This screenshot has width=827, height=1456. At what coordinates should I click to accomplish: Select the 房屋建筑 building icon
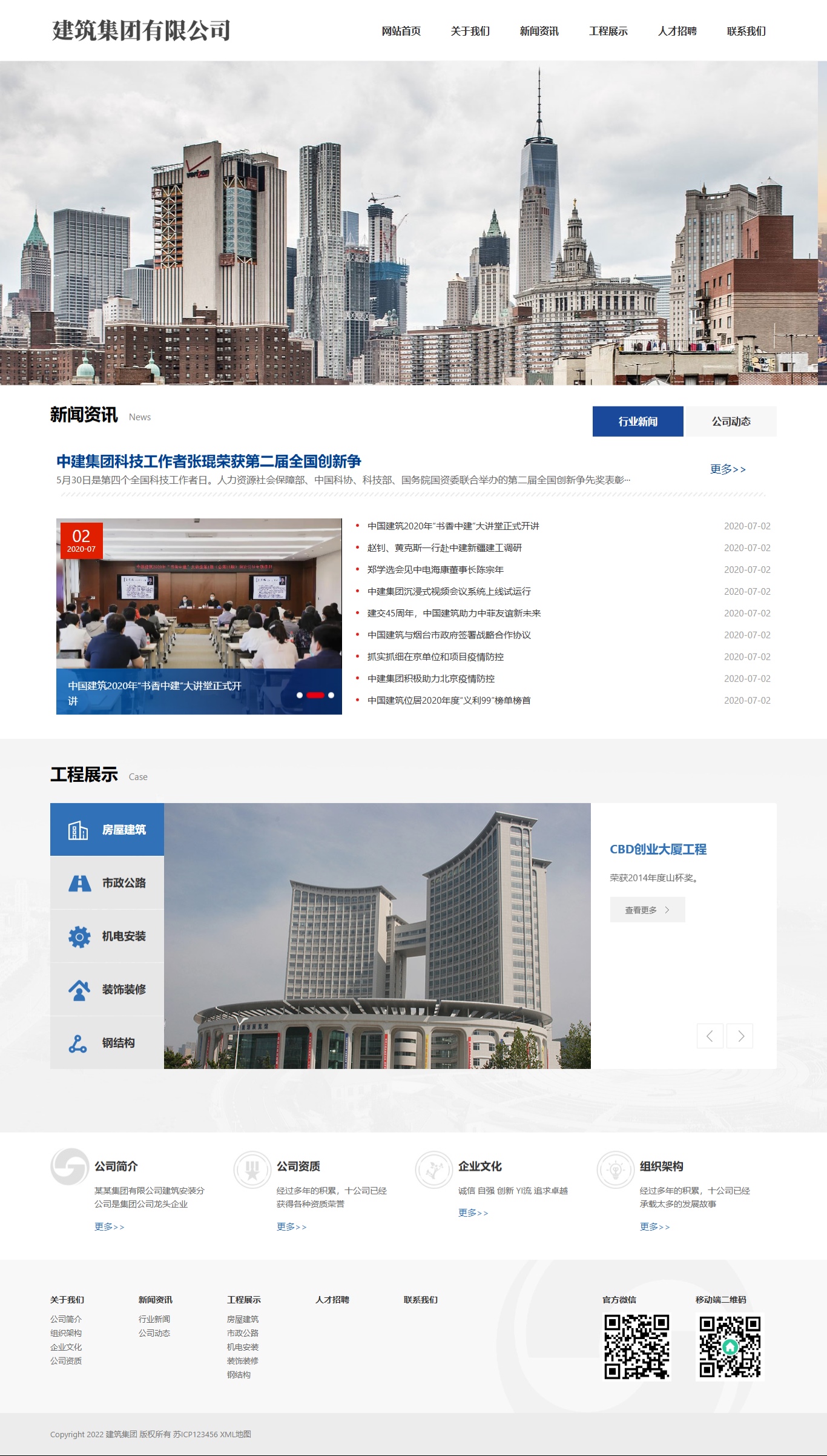click(78, 830)
